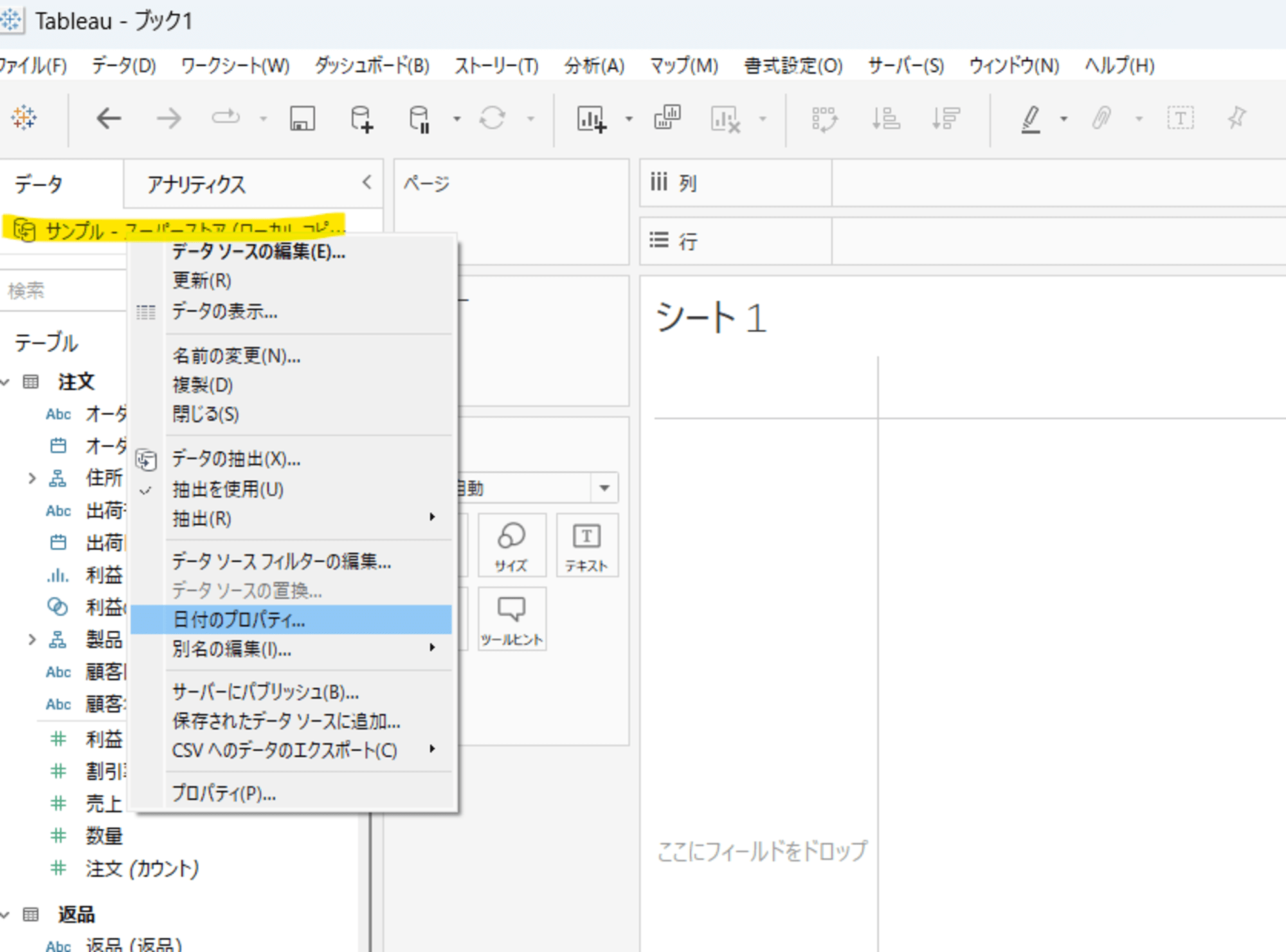Select データ ソース フィルターの編集... item

click(x=291, y=562)
